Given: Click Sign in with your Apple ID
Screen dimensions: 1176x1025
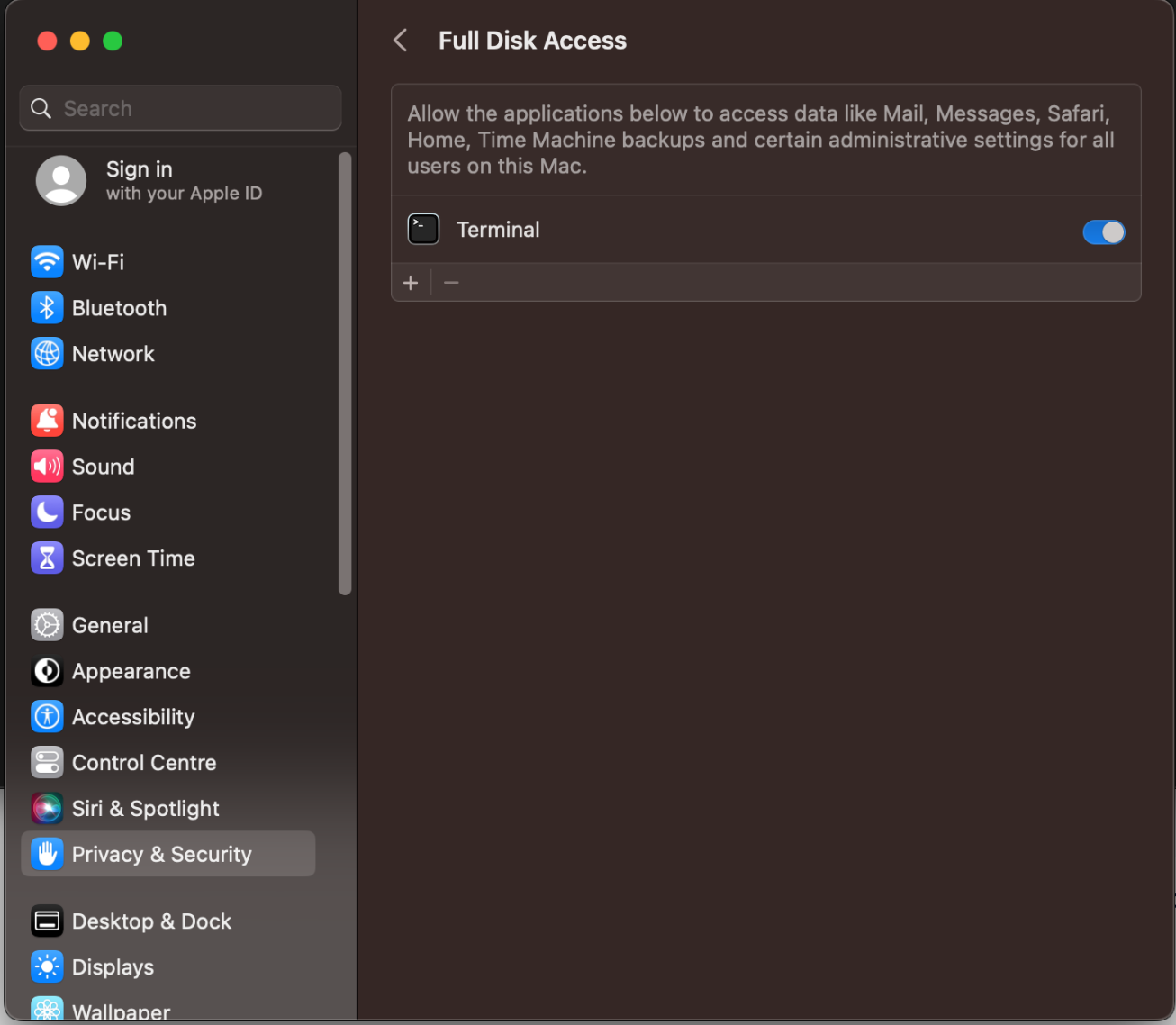Looking at the screenshot, I should 149,180.
